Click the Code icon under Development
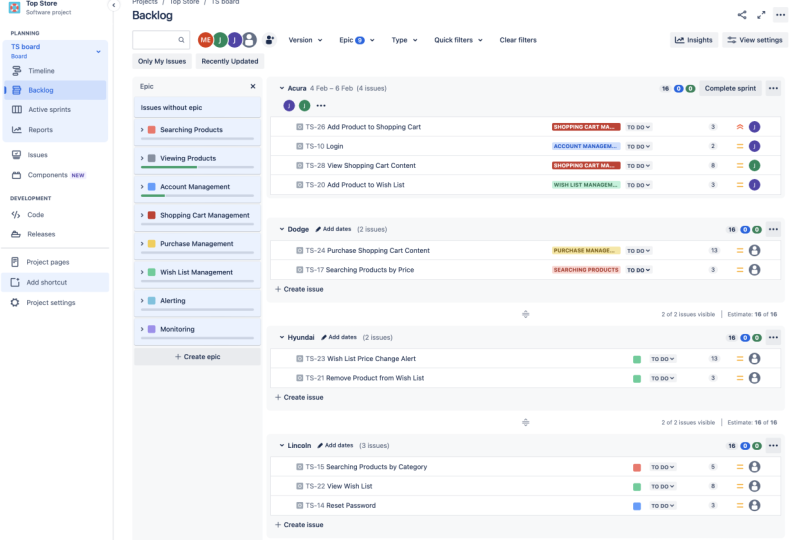 [16, 215]
